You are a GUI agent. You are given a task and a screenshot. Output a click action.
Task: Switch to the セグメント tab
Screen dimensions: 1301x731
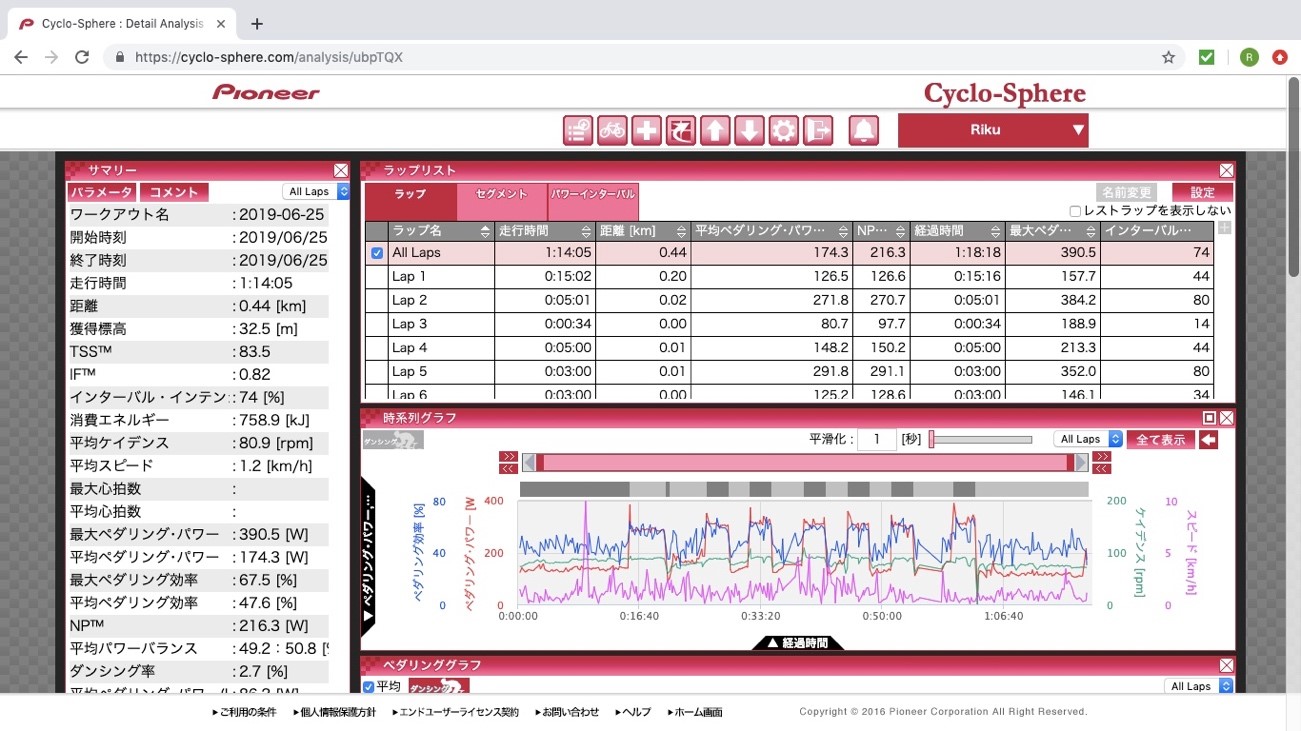[502, 196]
